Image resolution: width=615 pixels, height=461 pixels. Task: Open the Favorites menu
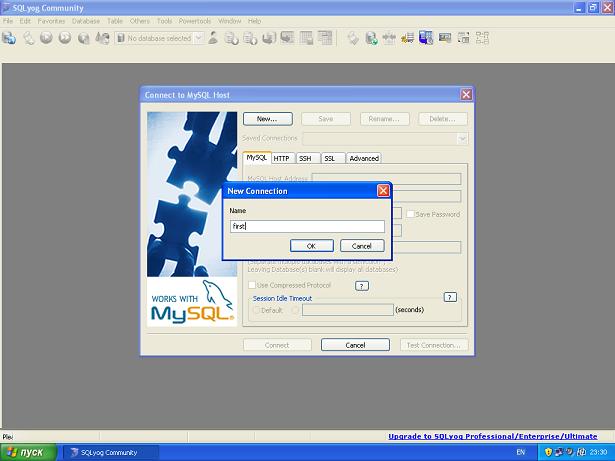pyautogui.click(x=51, y=21)
